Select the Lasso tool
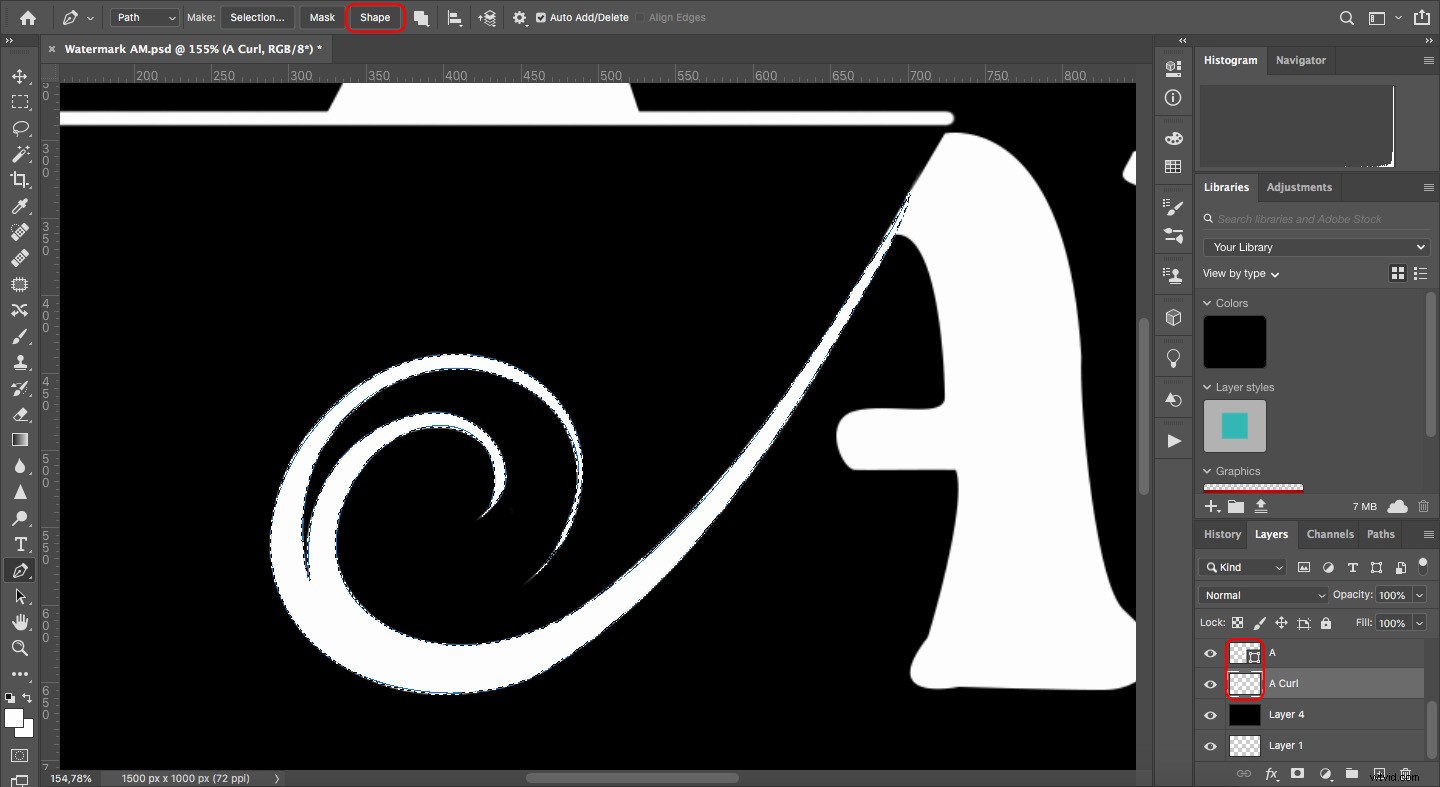The image size is (1440, 787). (x=20, y=128)
